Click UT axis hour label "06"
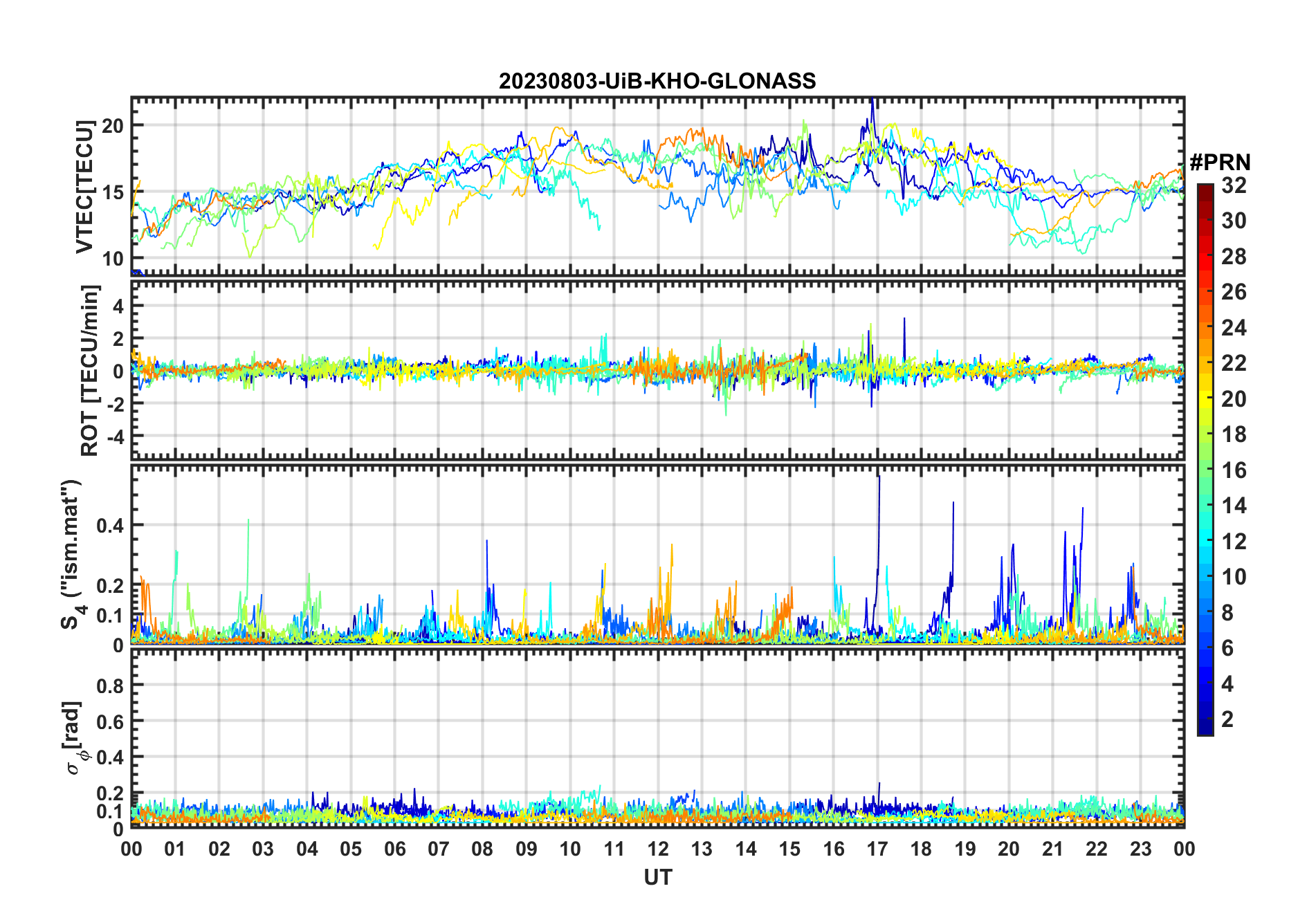1316x920 pixels. coord(394,849)
